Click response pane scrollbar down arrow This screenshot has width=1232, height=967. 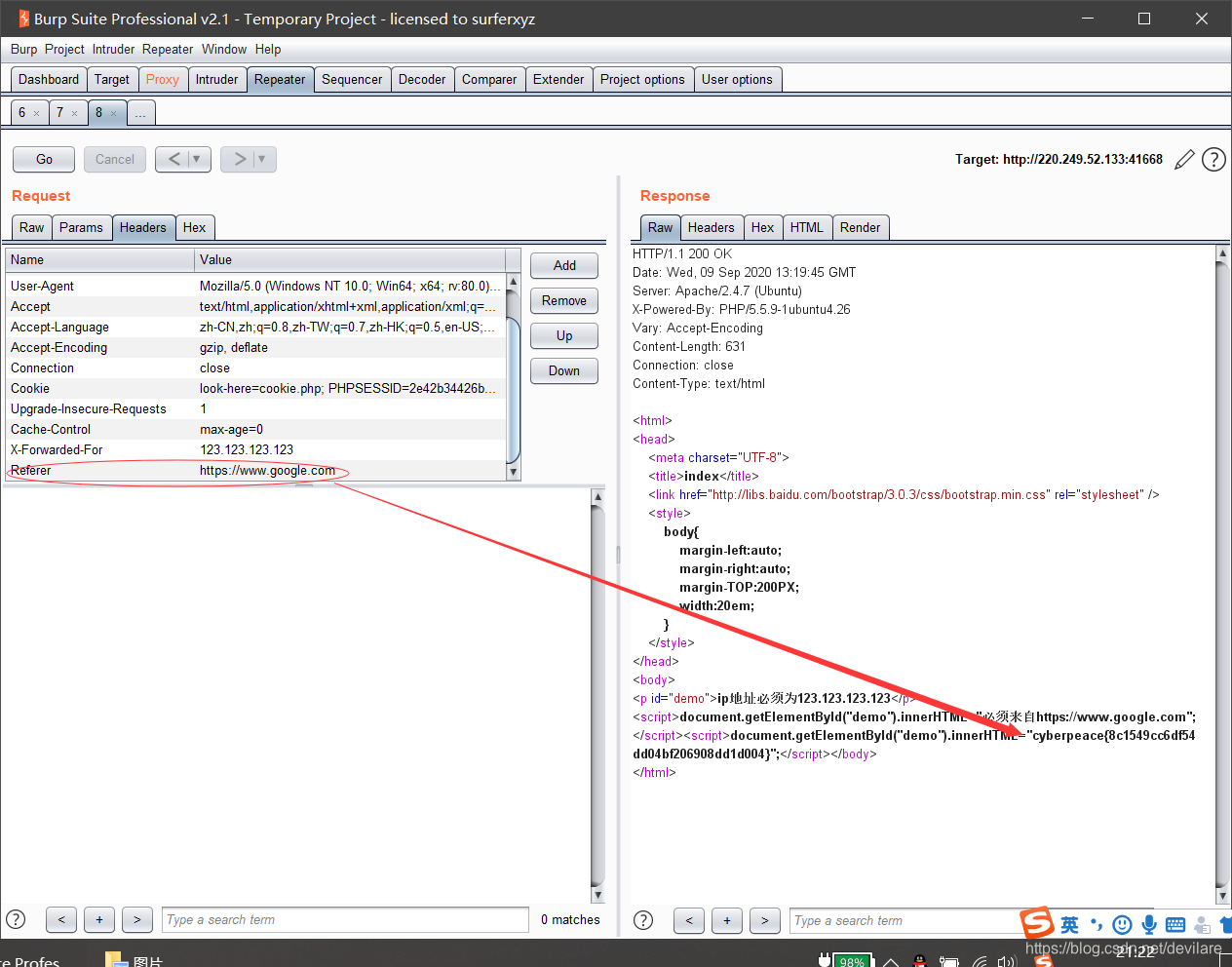pos(1223,896)
